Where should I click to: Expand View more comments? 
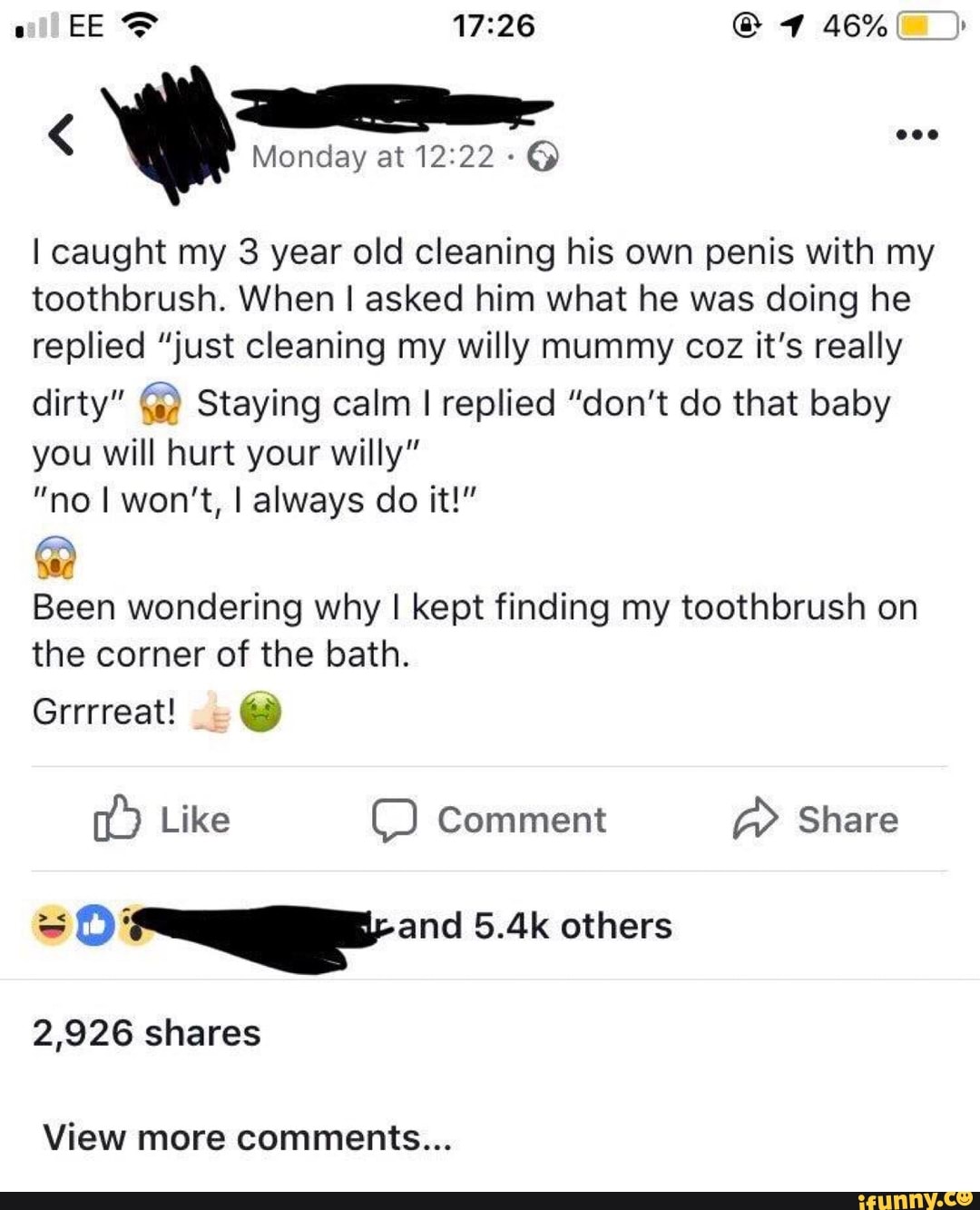tap(247, 1137)
